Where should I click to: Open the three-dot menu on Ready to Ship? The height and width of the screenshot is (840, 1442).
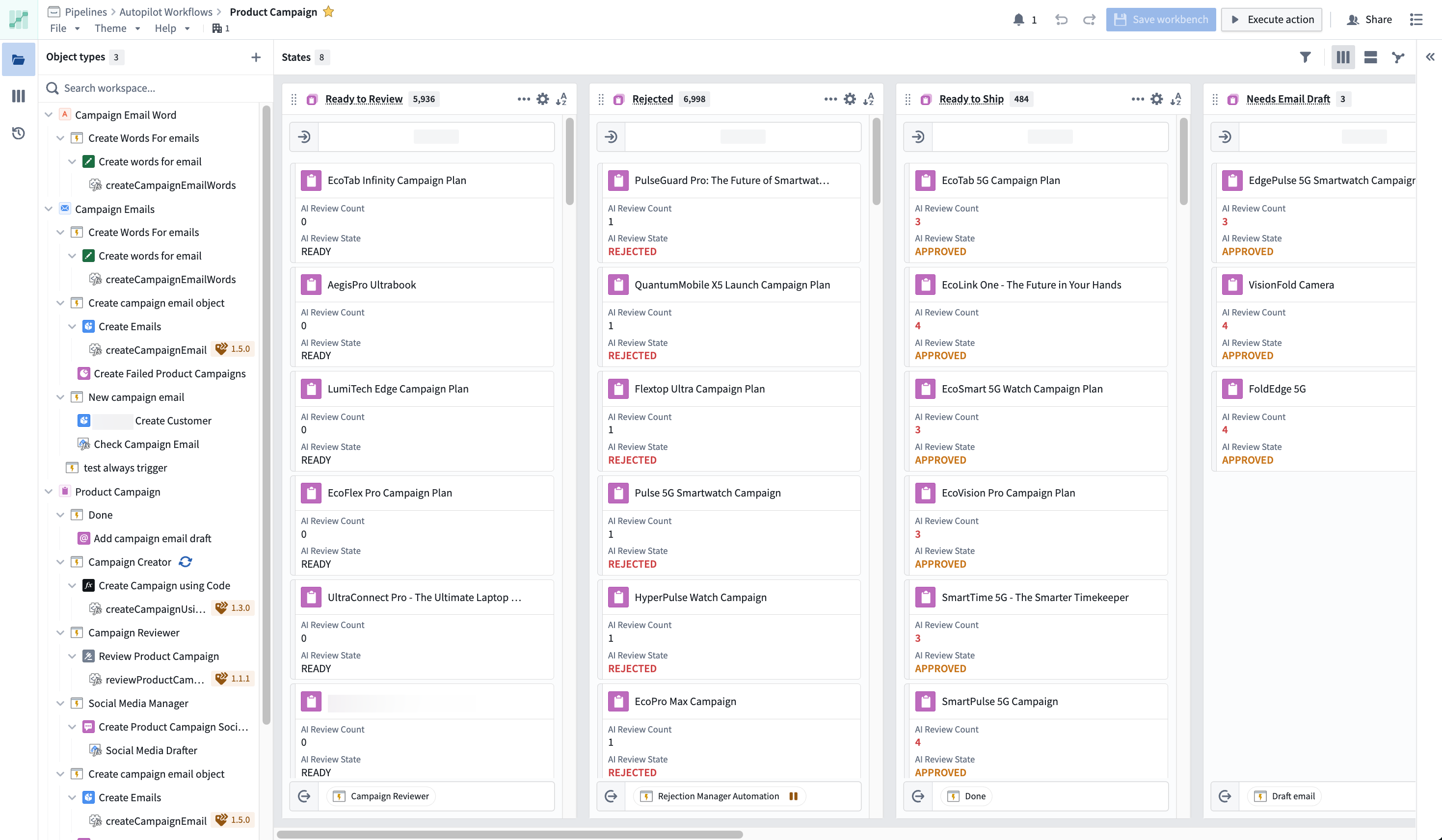pyautogui.click(x=1138, y=99)
